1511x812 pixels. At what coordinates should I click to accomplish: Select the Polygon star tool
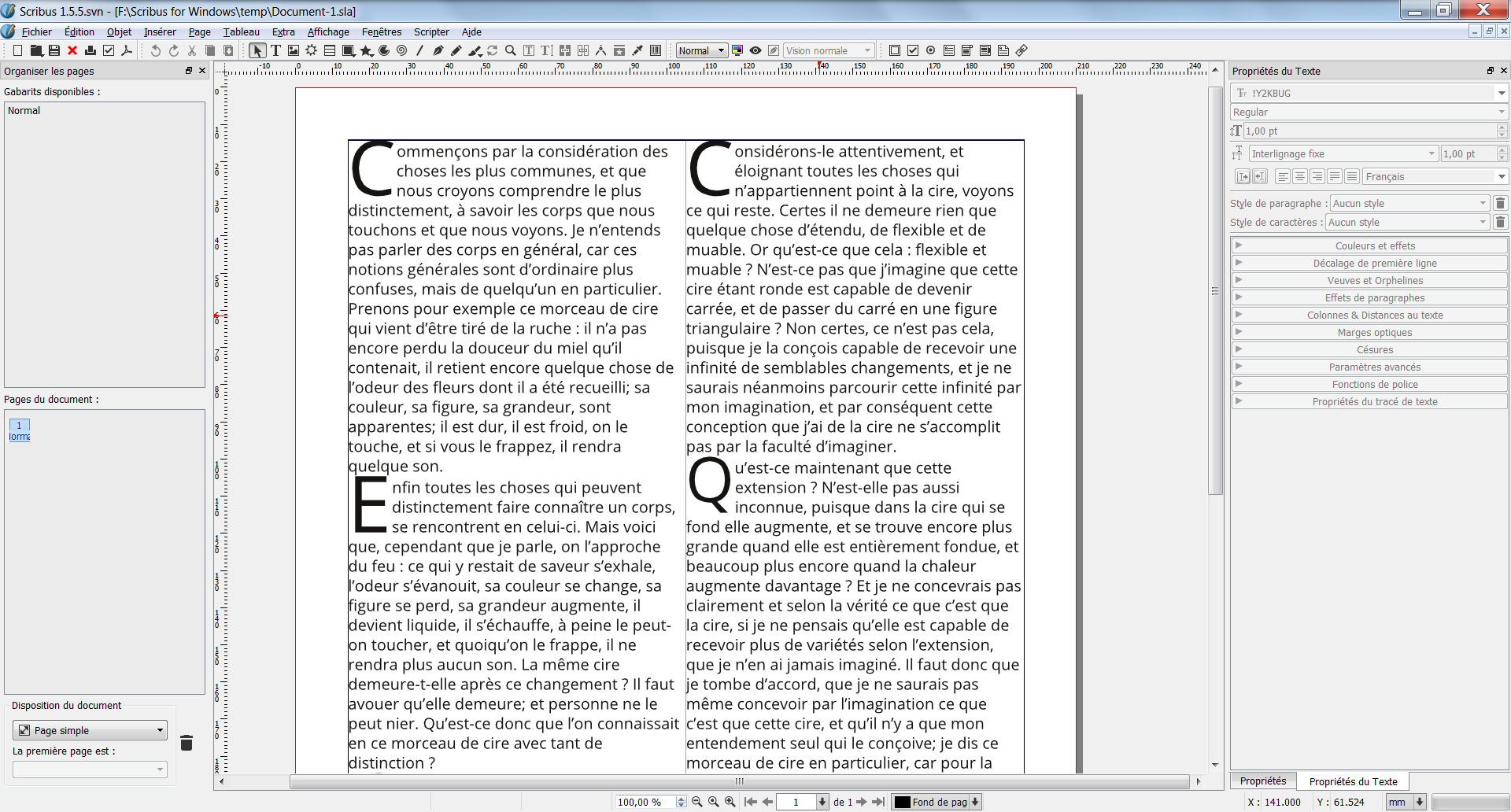(366, 50)
